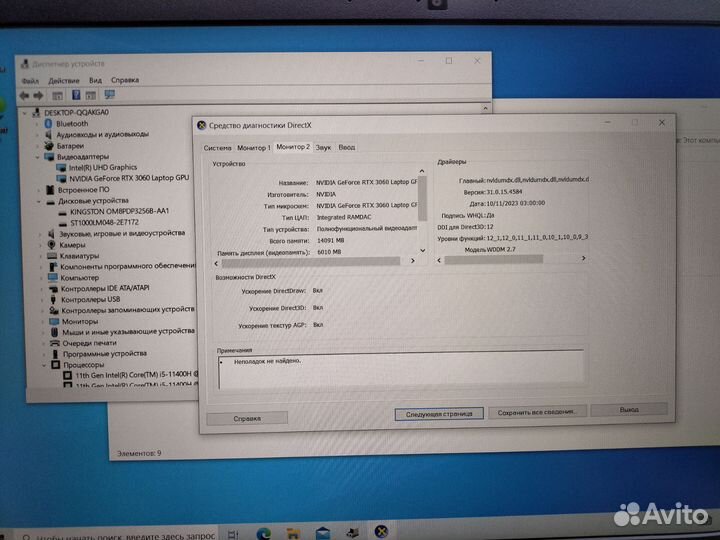
Task: Collapse the Видеоадаптеры category
Action: 37,157
